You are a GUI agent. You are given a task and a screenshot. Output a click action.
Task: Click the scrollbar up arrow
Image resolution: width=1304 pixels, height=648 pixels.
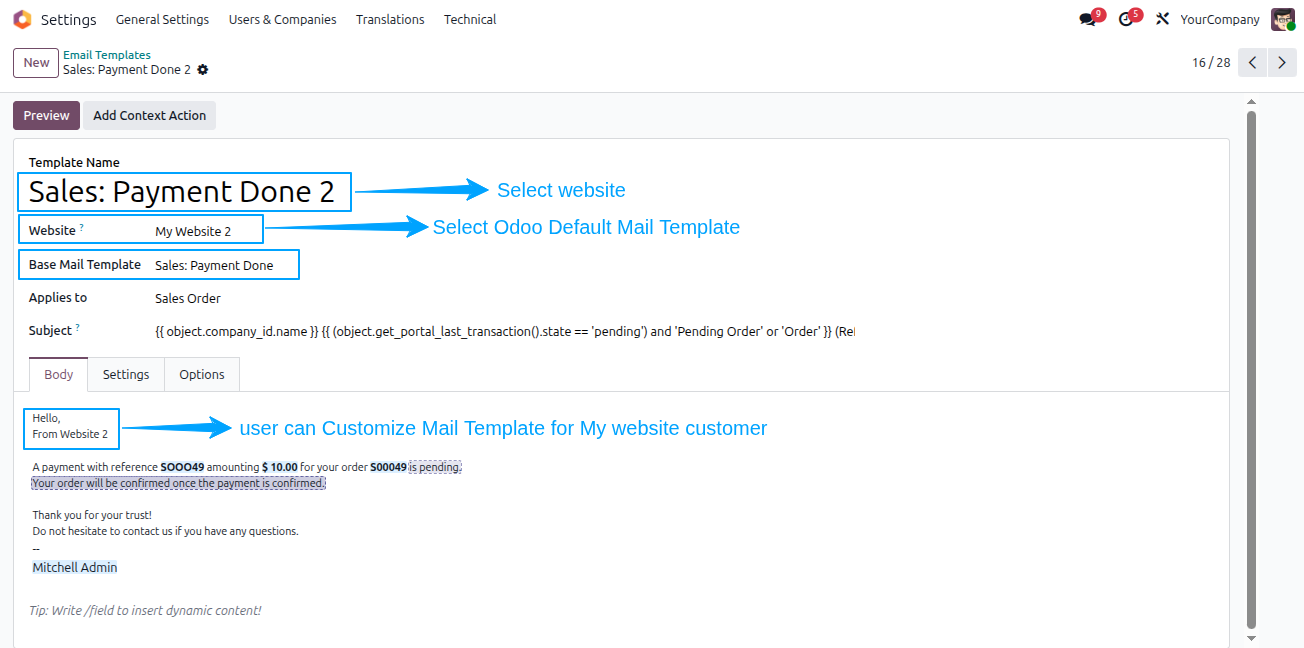[1251, 101]
